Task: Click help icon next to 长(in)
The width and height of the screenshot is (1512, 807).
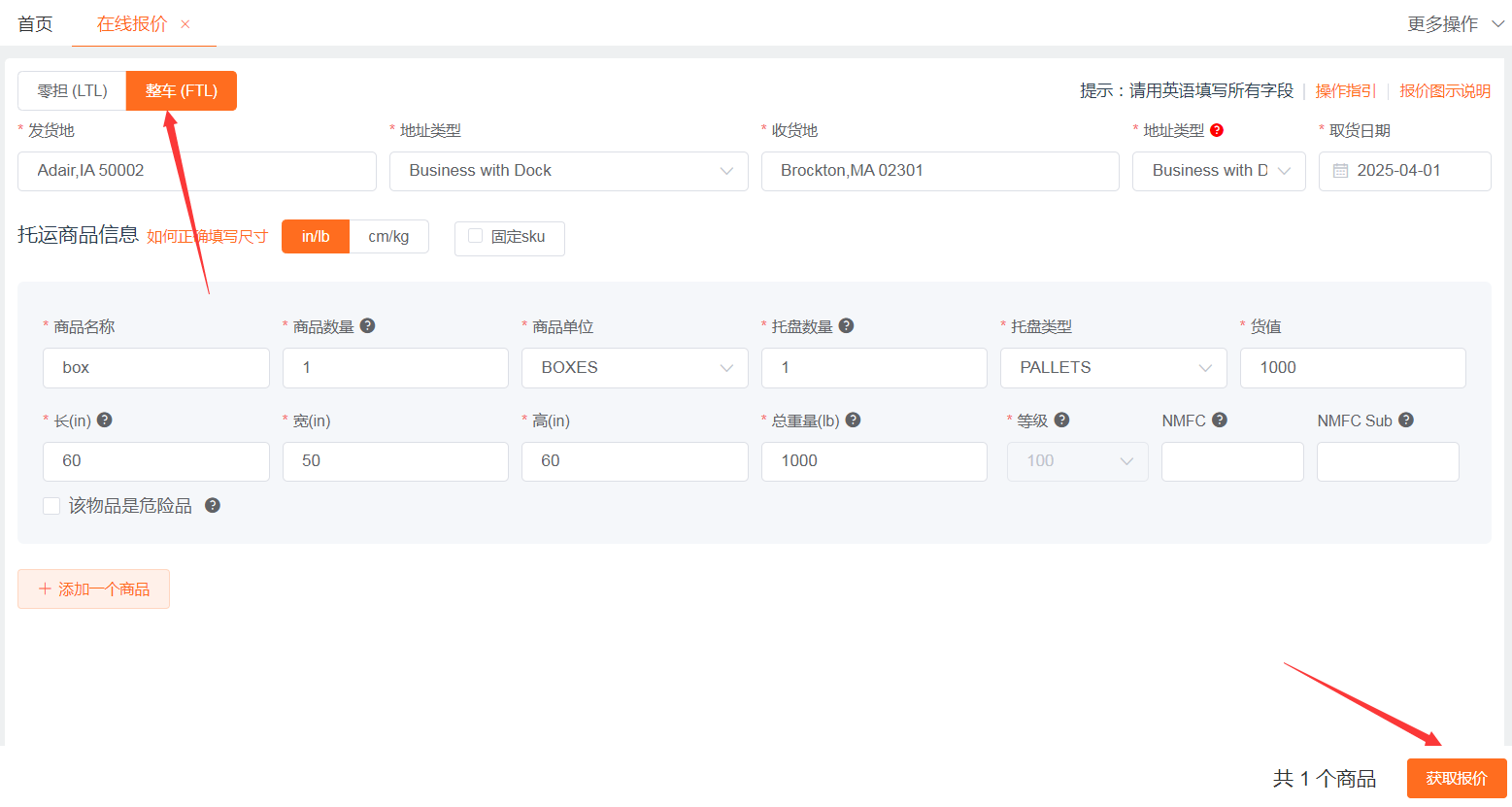Action: (x=105, y=420)
